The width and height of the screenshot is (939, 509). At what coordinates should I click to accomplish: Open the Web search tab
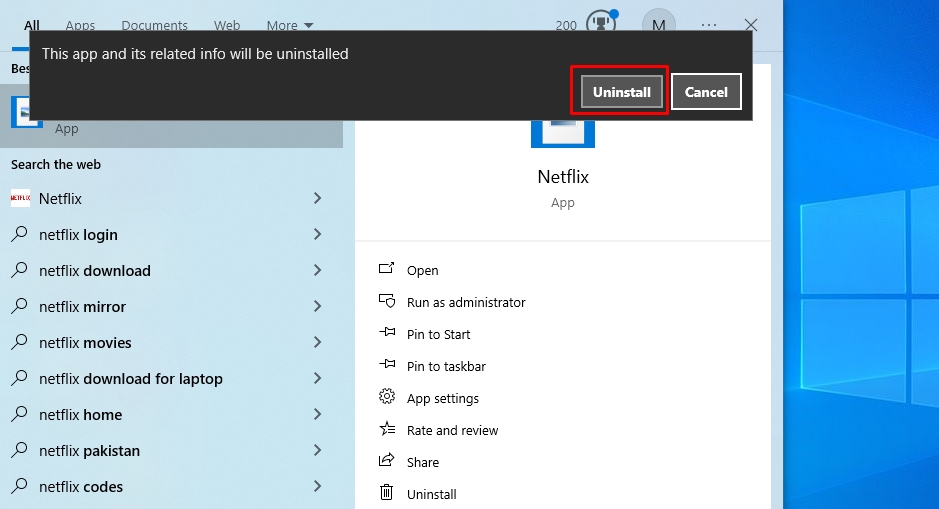(x=227, y=26)
